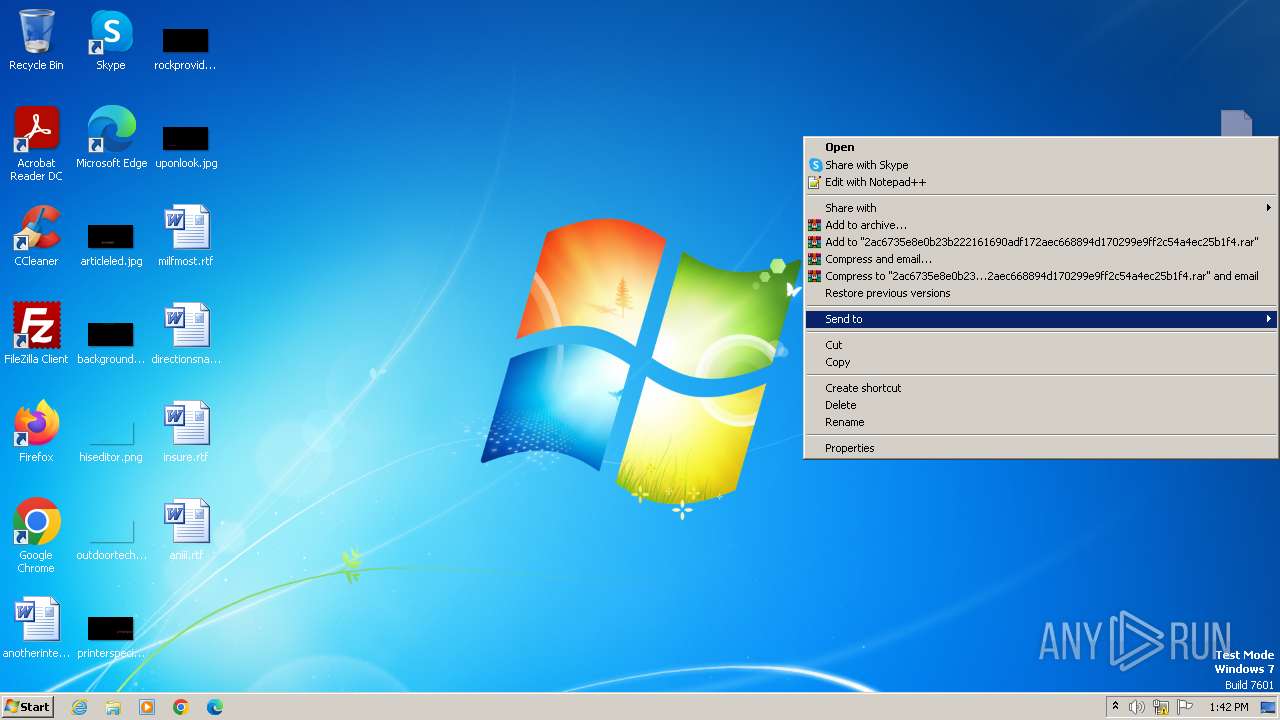This screenshot has height=720, width=1280.
Task: Select the outdoortech... file icon
Action: [x=111, y=538]
